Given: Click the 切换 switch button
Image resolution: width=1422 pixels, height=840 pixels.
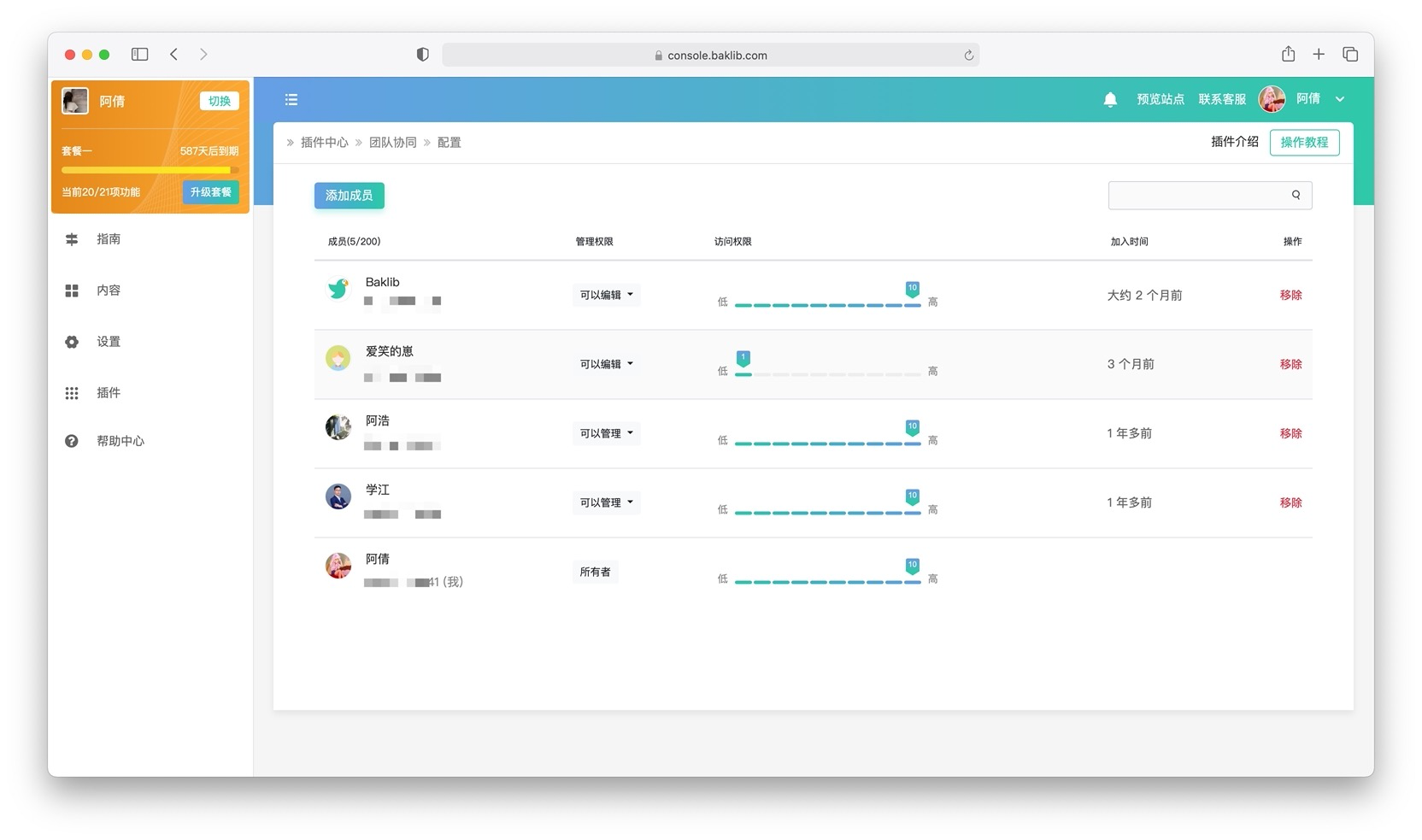Looking at the screenshot, I should [220, 101].
